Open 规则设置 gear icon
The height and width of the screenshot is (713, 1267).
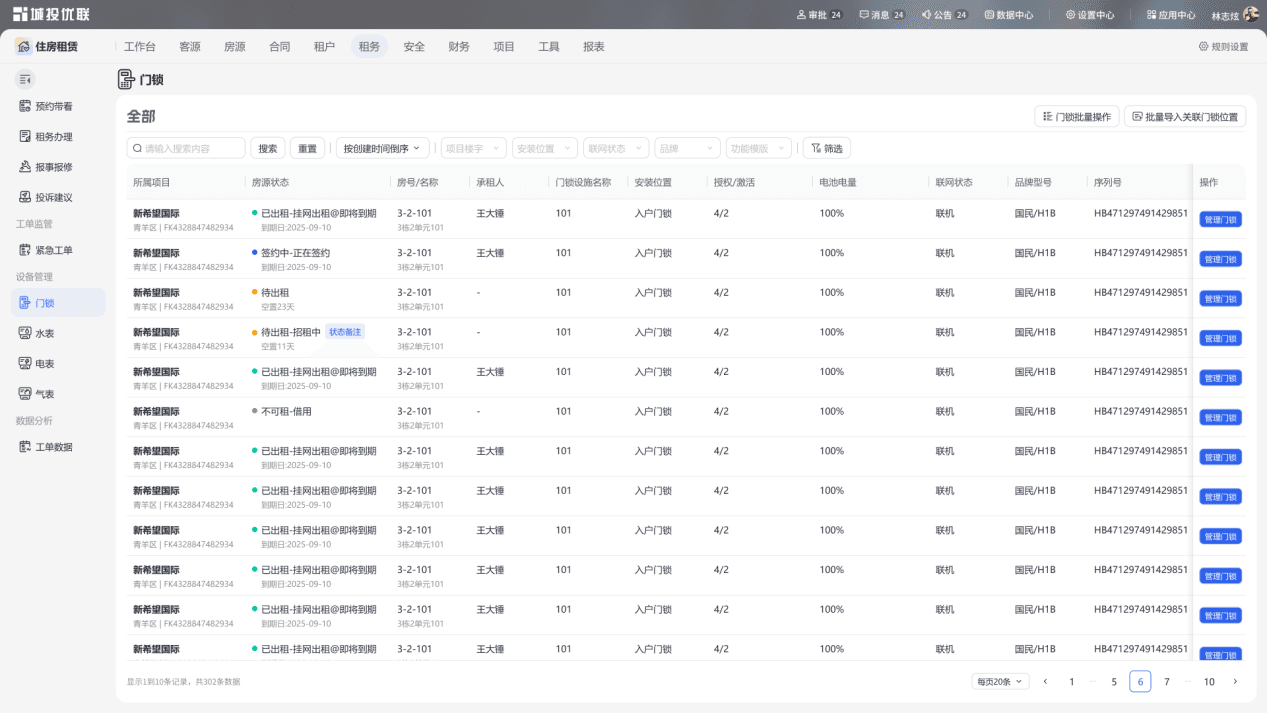coord(1203,47)
